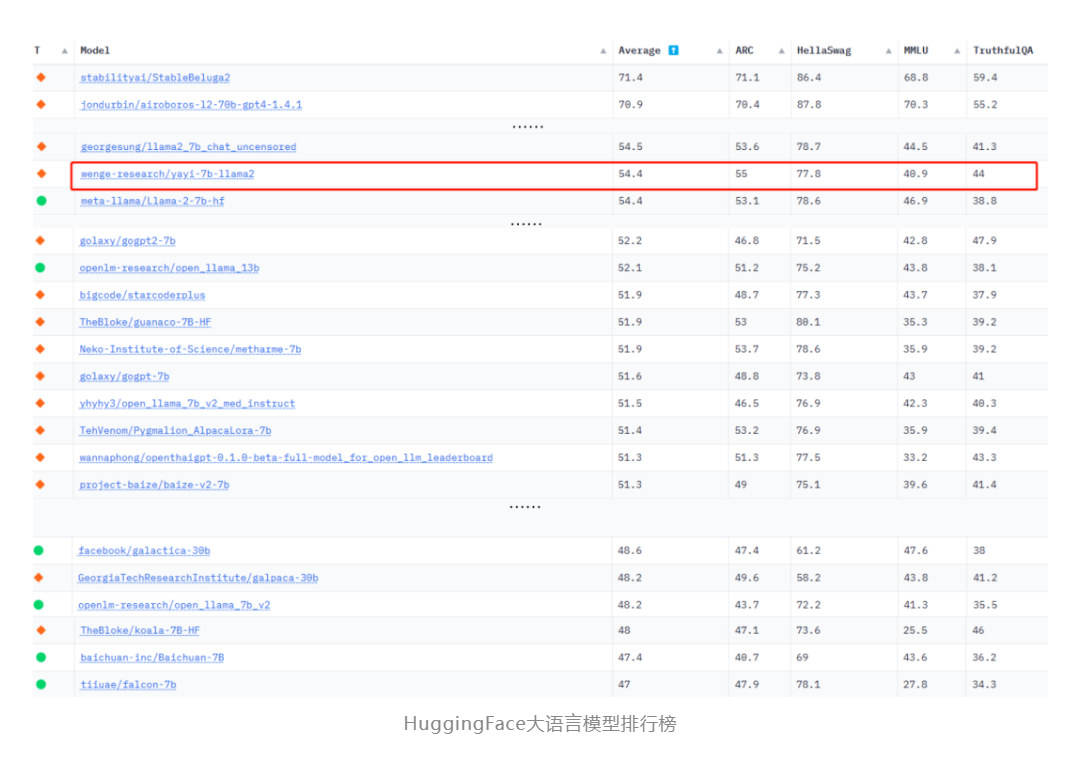Click the green circle beside openlm-research/open_llama_13b

click(40, 268)
